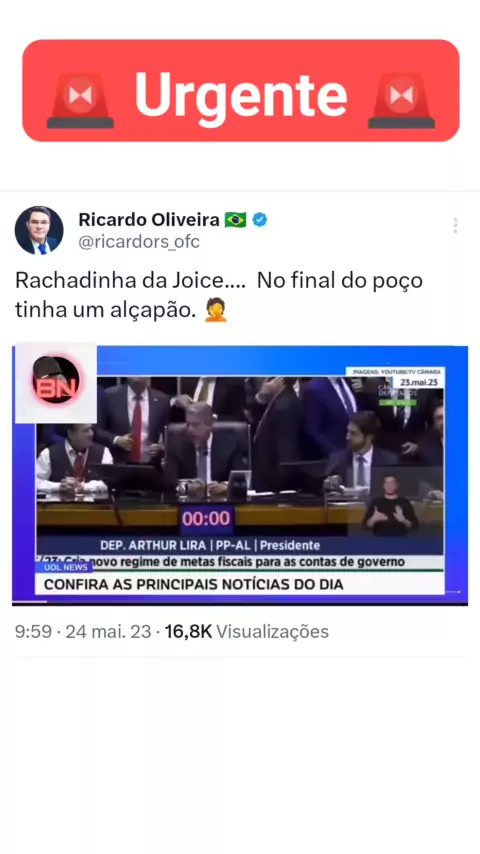Click the DEP. ARTHUR LIRA caption bar
The height and width of the screenshot is (854, 480).
click(210, 545)
